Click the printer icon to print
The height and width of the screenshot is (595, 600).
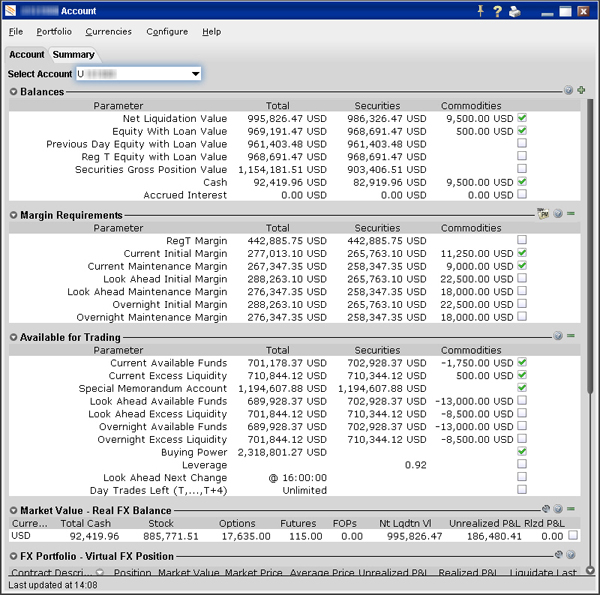(514, 11)
